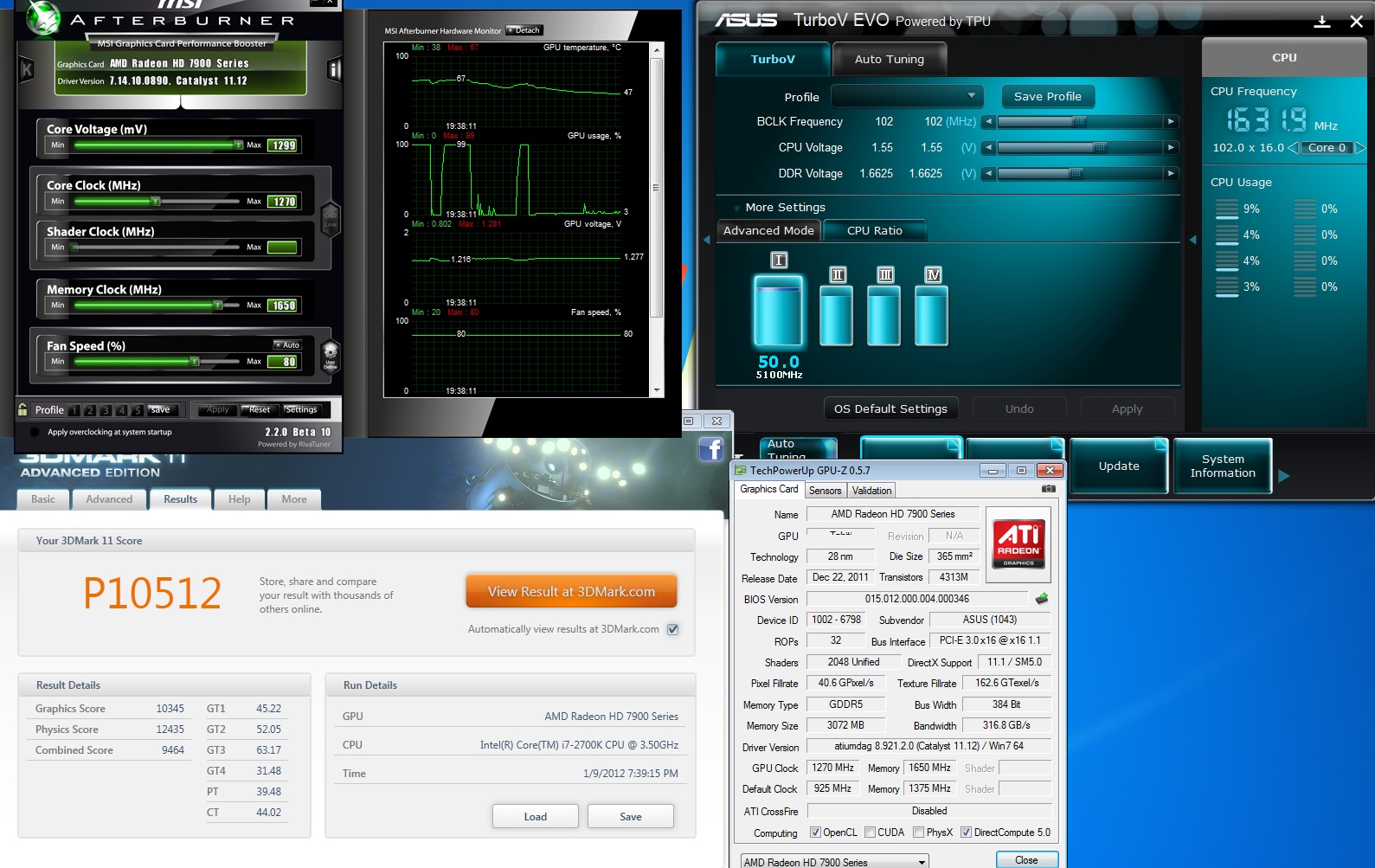Click Save Profile in TurboV
The image size is (1375, 868).
[1047, 96]
